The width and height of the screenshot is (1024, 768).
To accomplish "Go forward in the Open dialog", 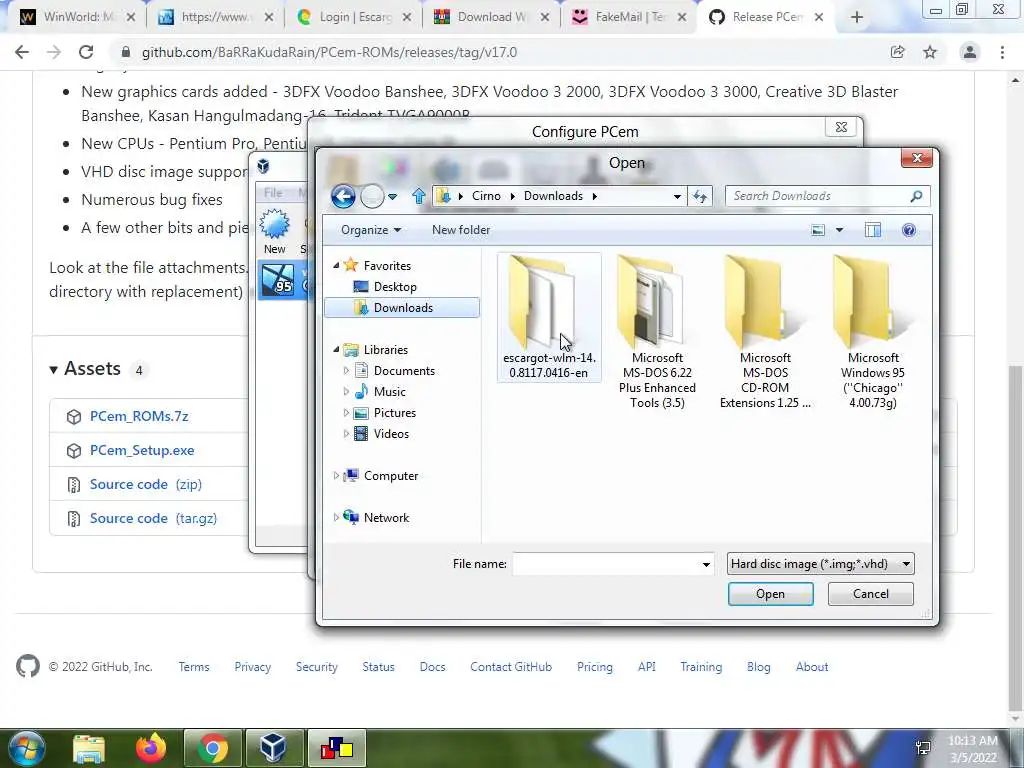I will click(372, 196).
